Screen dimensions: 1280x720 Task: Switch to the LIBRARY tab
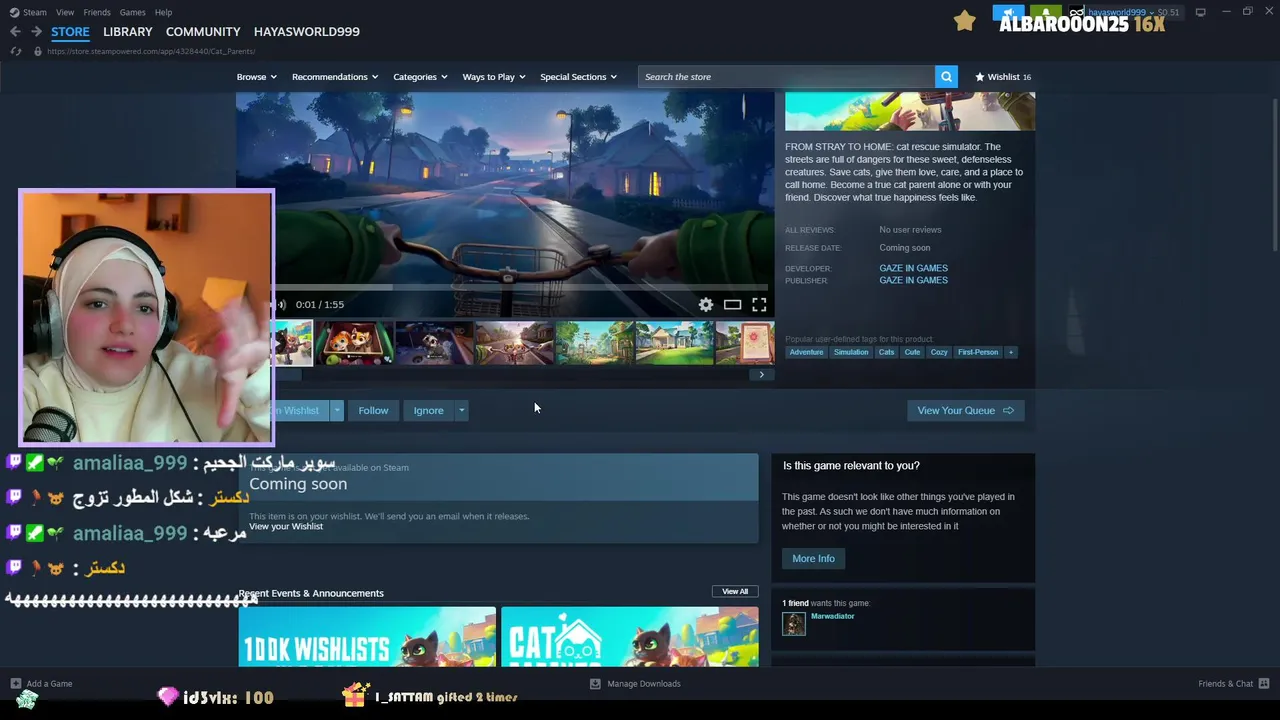[128, 31]
